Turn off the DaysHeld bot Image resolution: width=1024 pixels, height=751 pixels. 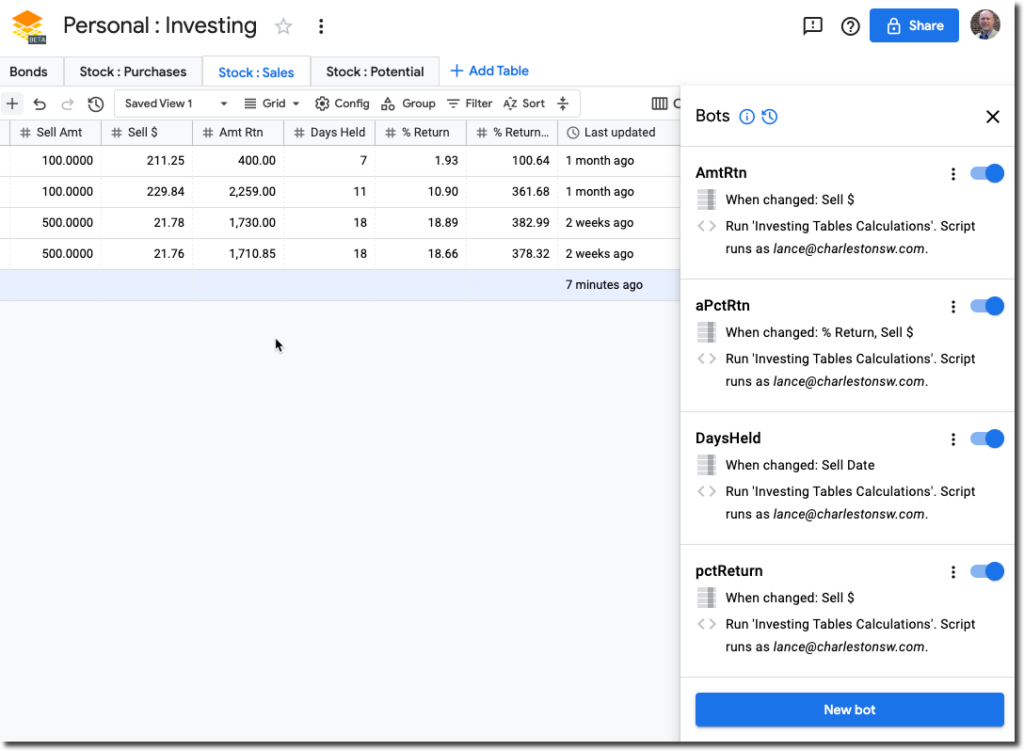click(x=987, y=439)
